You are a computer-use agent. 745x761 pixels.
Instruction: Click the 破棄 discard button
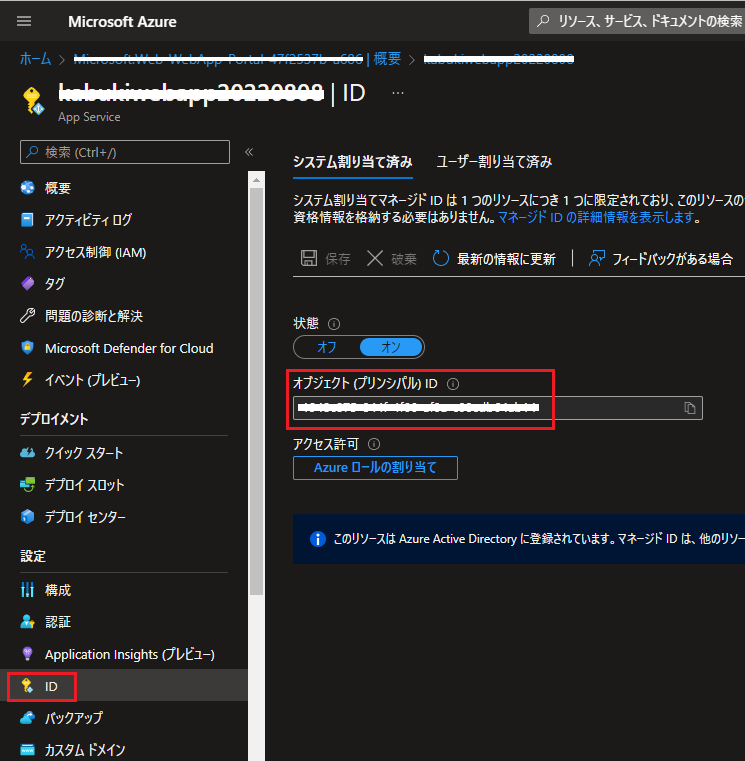pos(392,259)
